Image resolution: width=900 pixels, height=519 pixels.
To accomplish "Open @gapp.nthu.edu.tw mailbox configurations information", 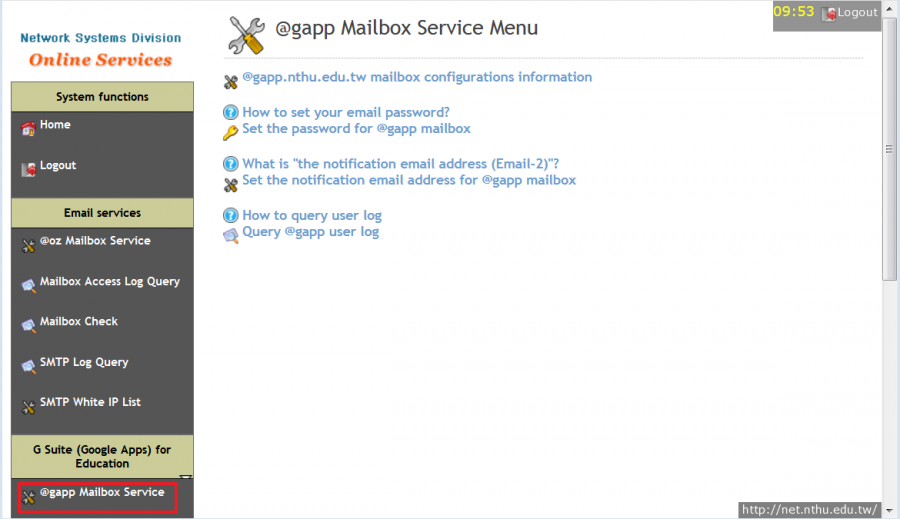I will coord(416,77).
